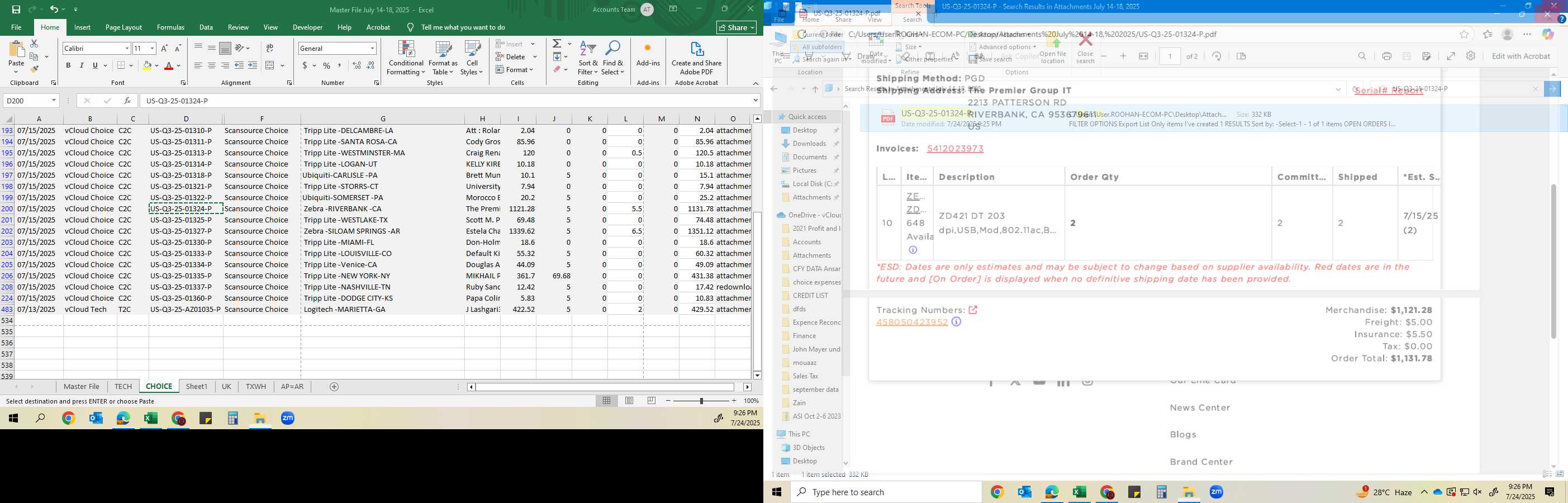Switch to the TXWH sheet tab
Screen dimensions: 1568x503
coord(256,387)
